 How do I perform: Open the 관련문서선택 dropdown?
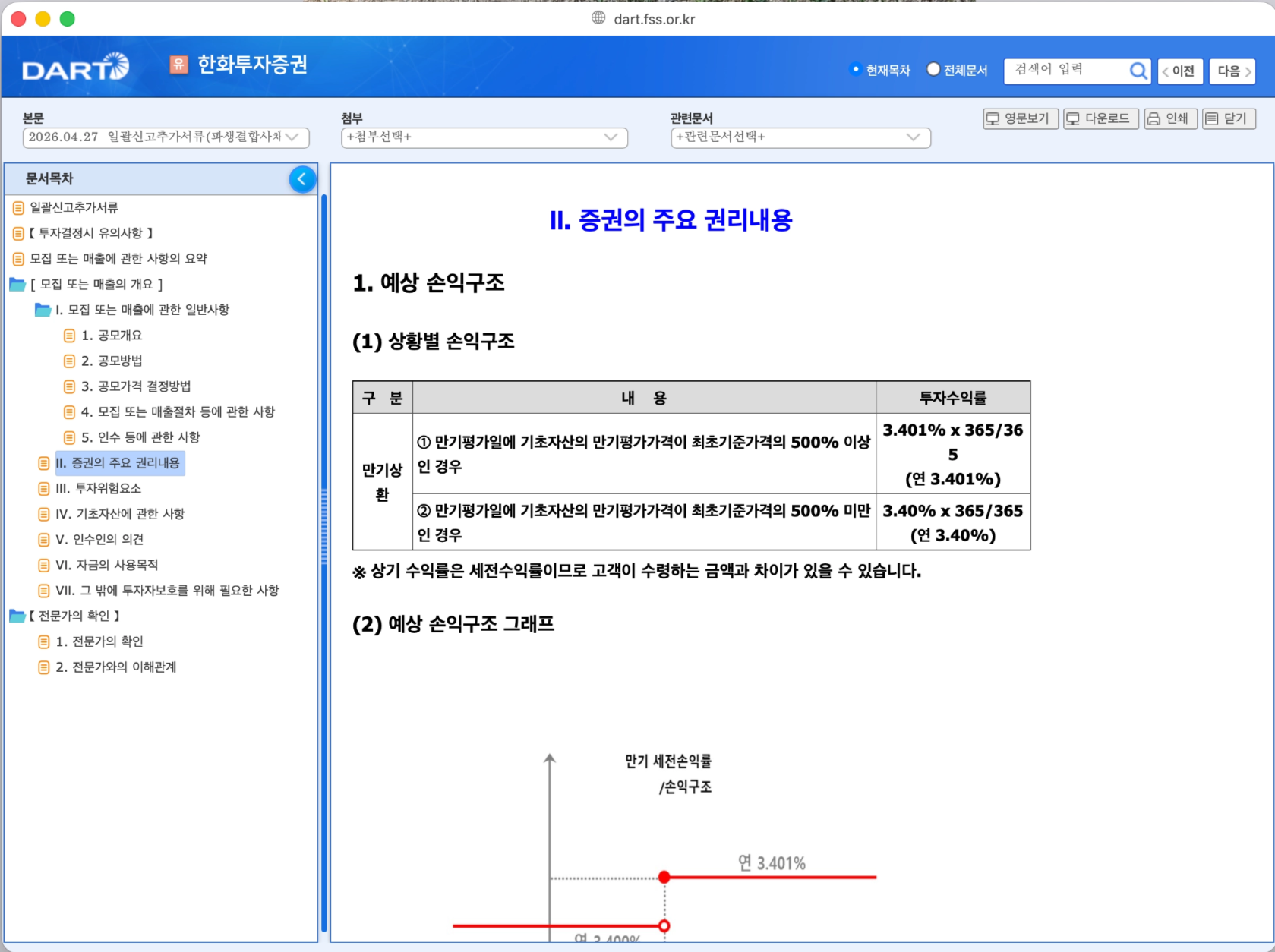click(800, 137)
